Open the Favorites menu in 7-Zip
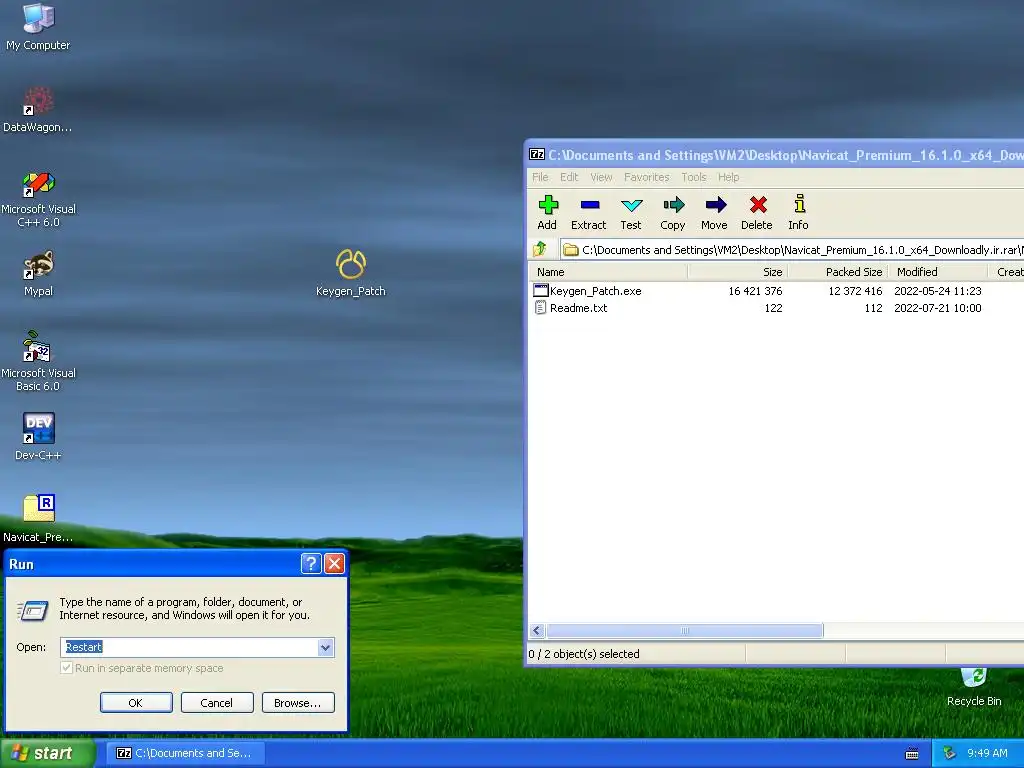Screen dimensions: 1024x768 point(647,177)
